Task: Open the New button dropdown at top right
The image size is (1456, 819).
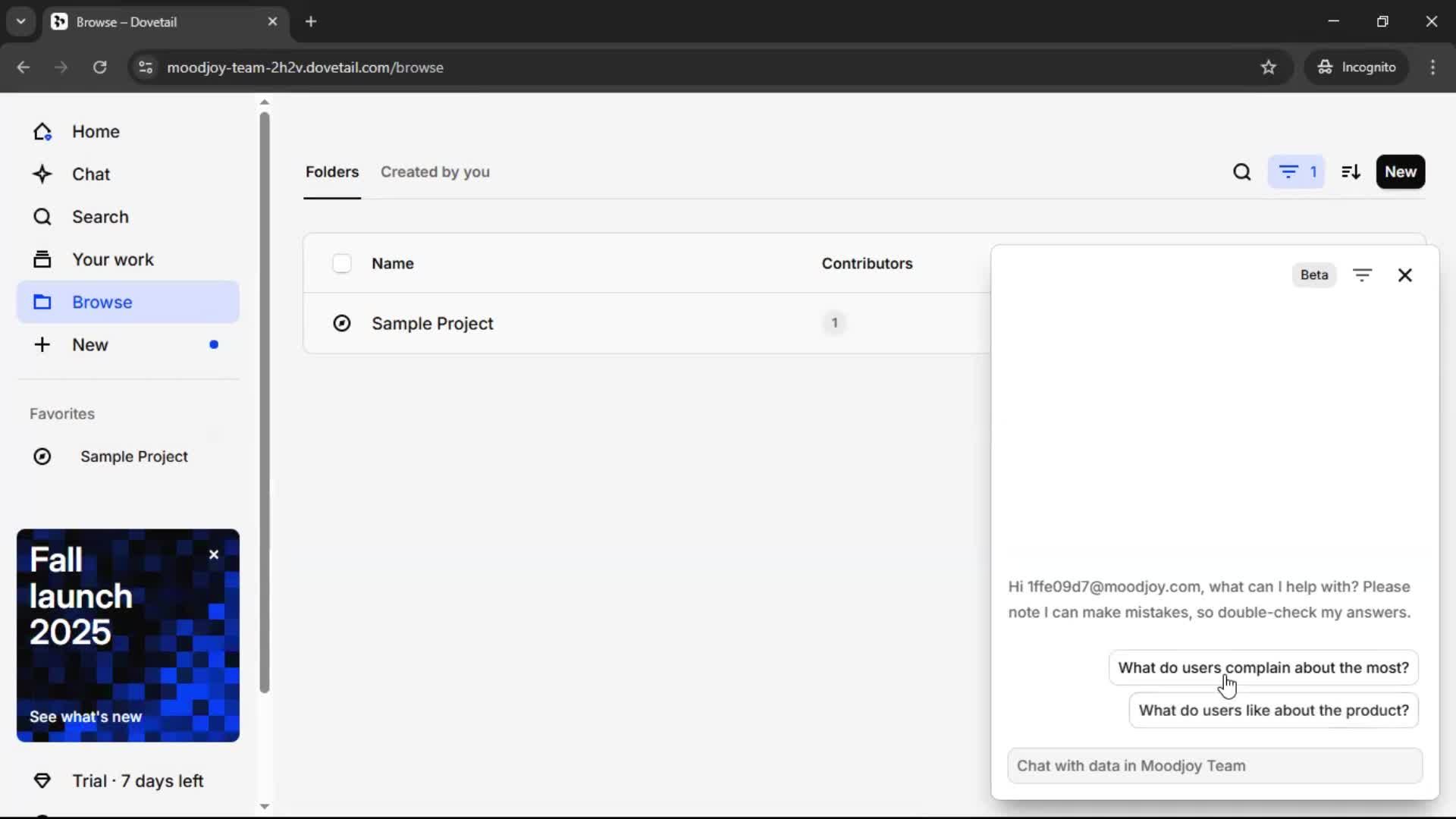Action: tap(1400, 172)
